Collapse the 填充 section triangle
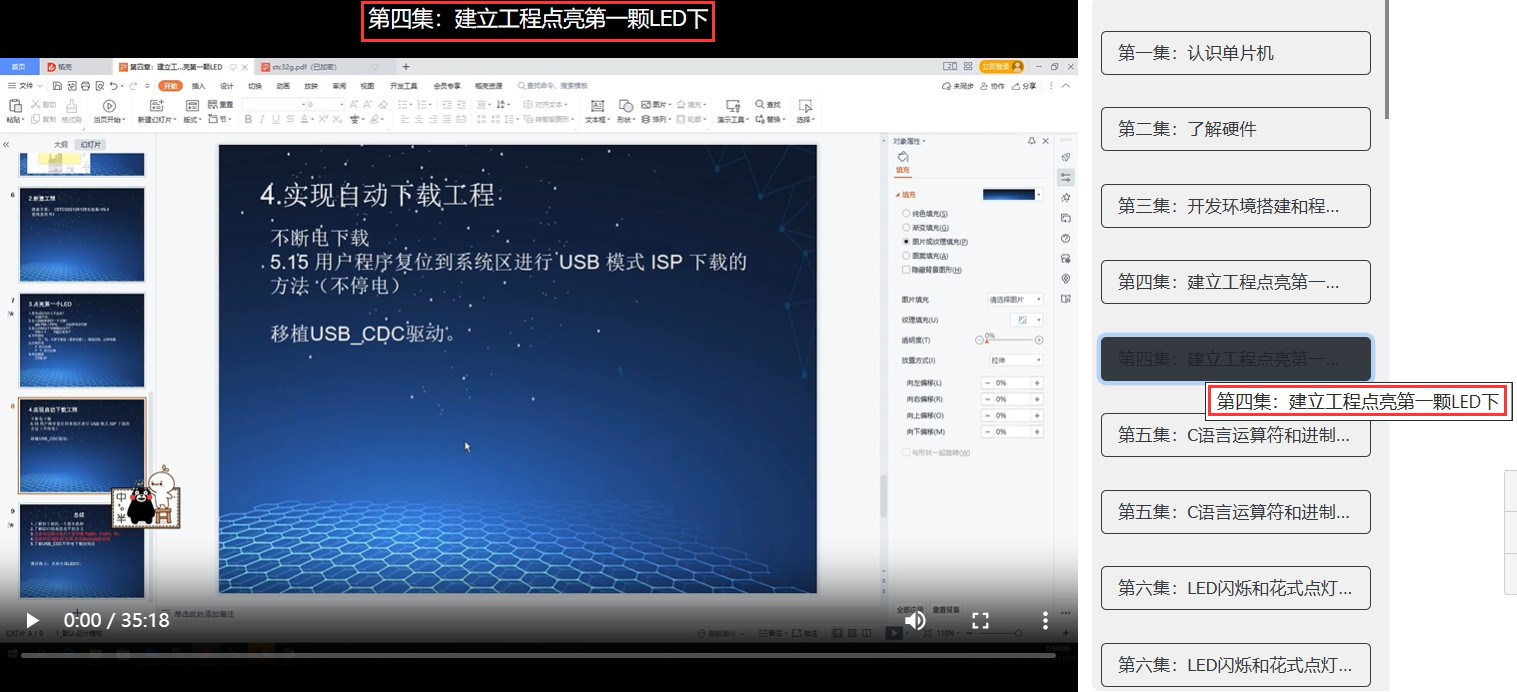 (896, 195)
